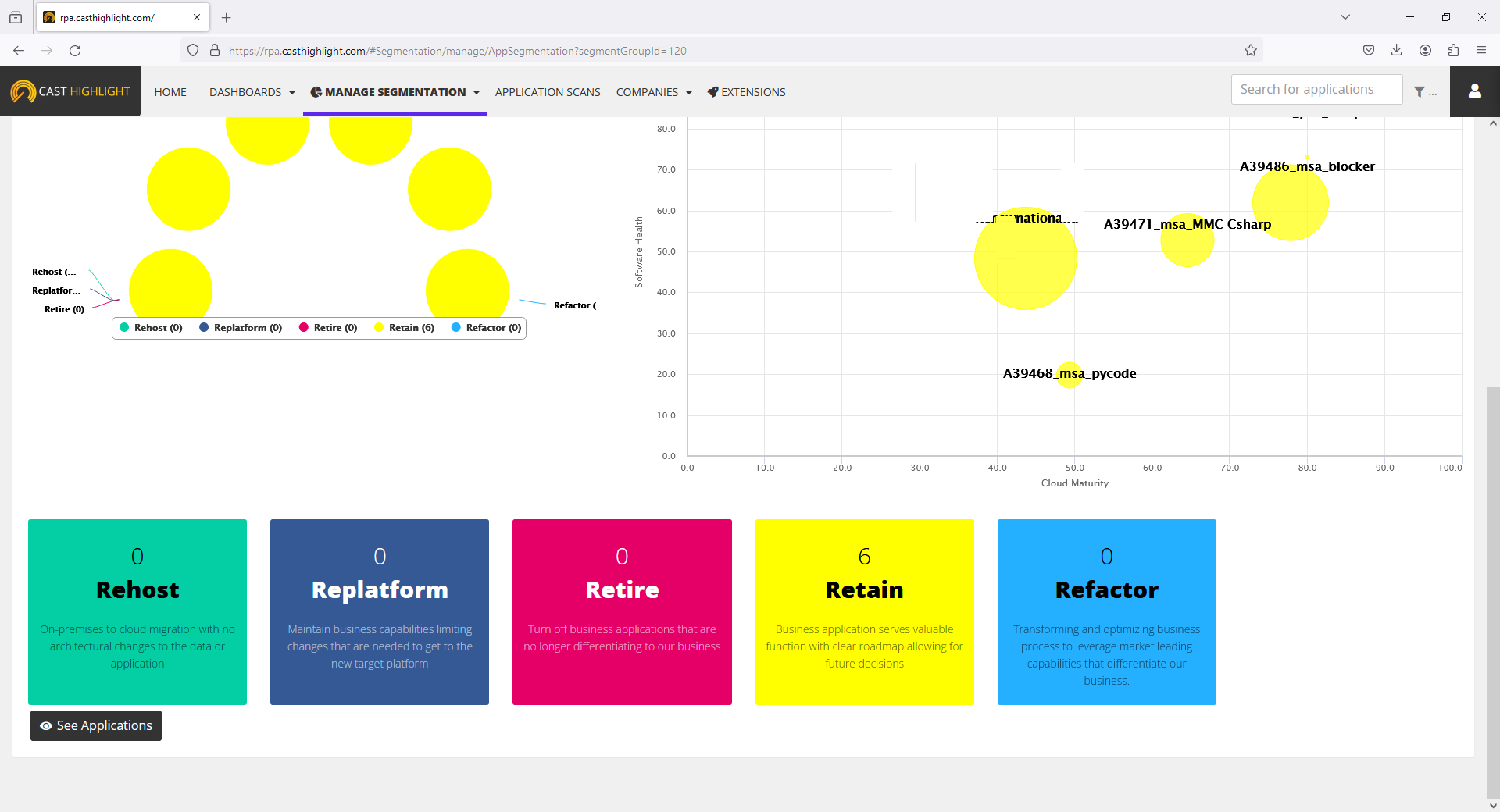Click the A39486_msa_blocker bubble
Screen dimensions: 1500x812
pyautogui.click(x=1291, y=203)
